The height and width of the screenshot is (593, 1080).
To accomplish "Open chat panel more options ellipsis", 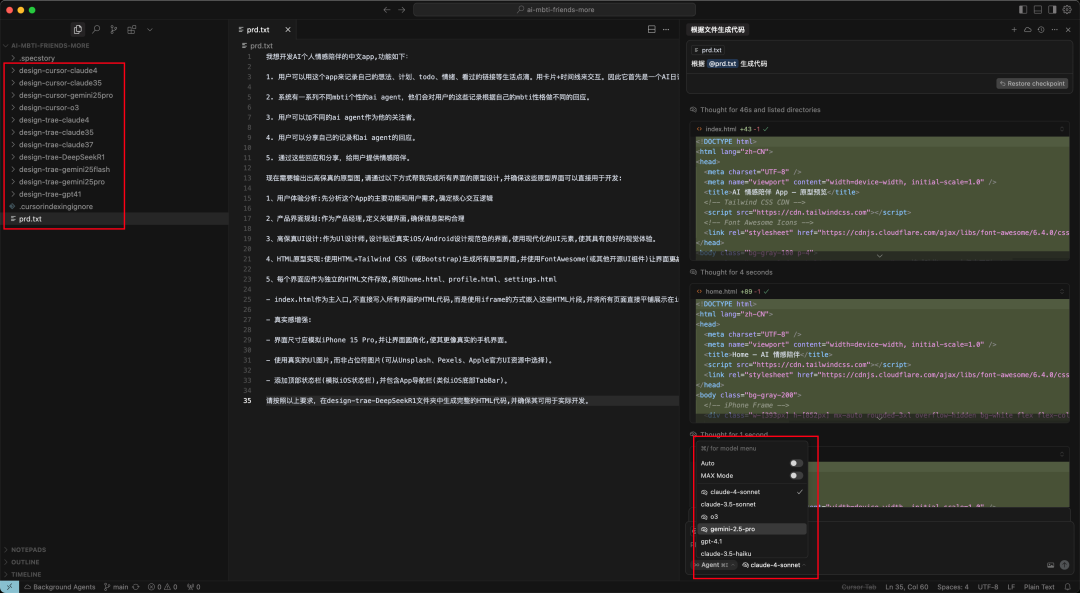I will [x=1055, y=30].
